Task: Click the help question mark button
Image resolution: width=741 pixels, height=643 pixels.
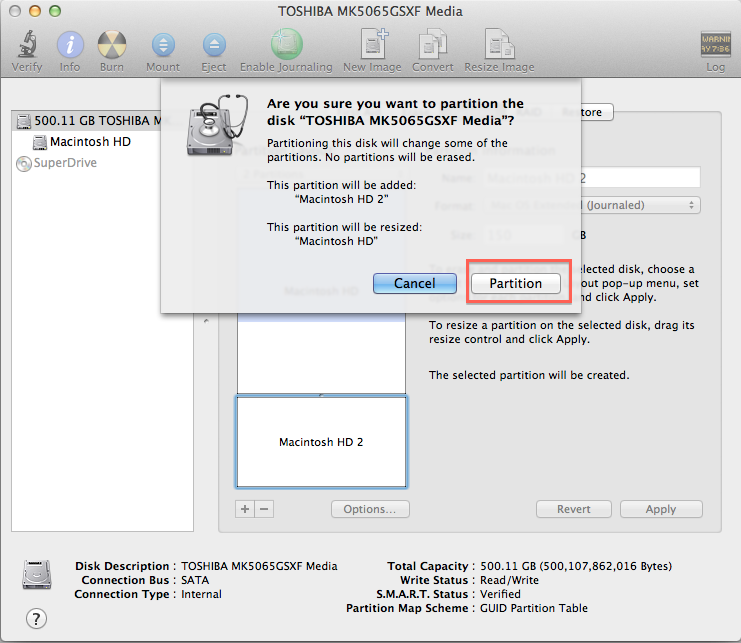Action: (37, 618)
